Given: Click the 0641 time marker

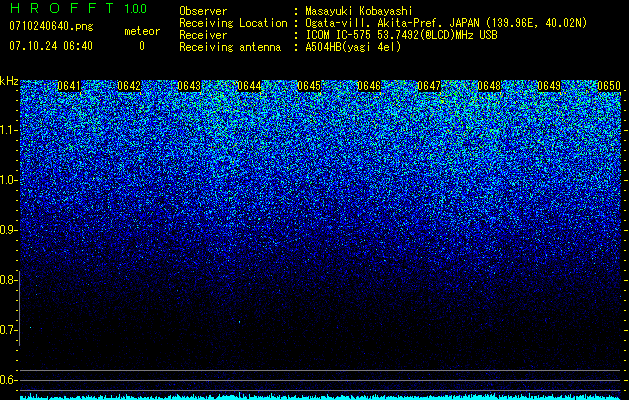Looking at the screenshot, I should click(x=69, y=86).
